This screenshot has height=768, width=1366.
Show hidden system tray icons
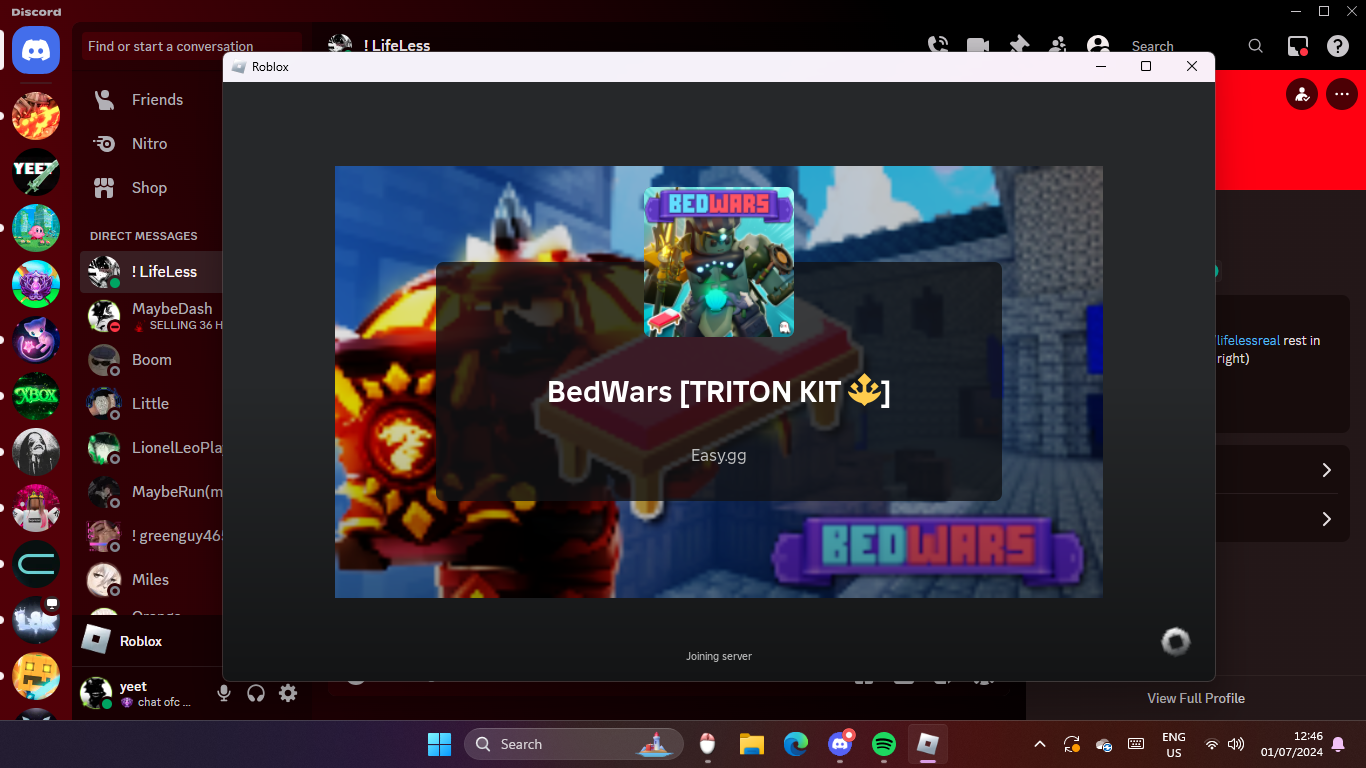1040,744
